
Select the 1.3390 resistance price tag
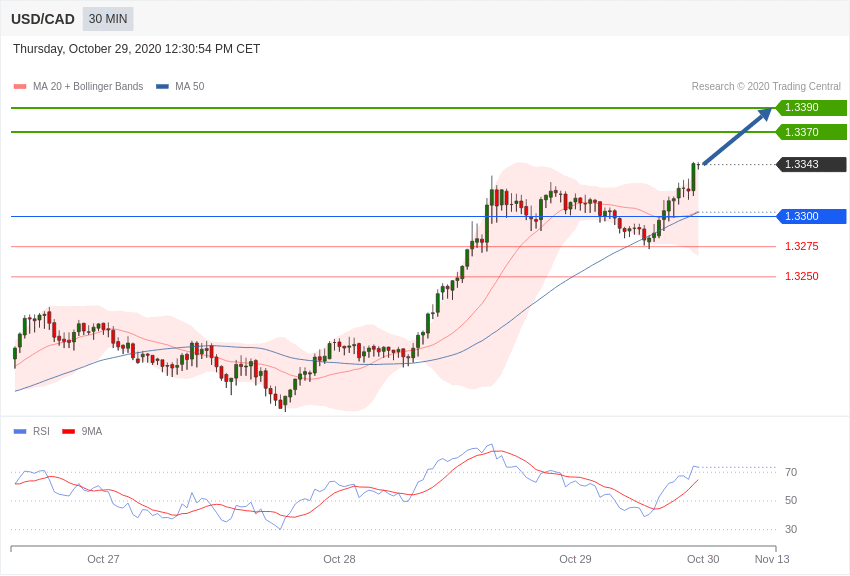[811, 107]
